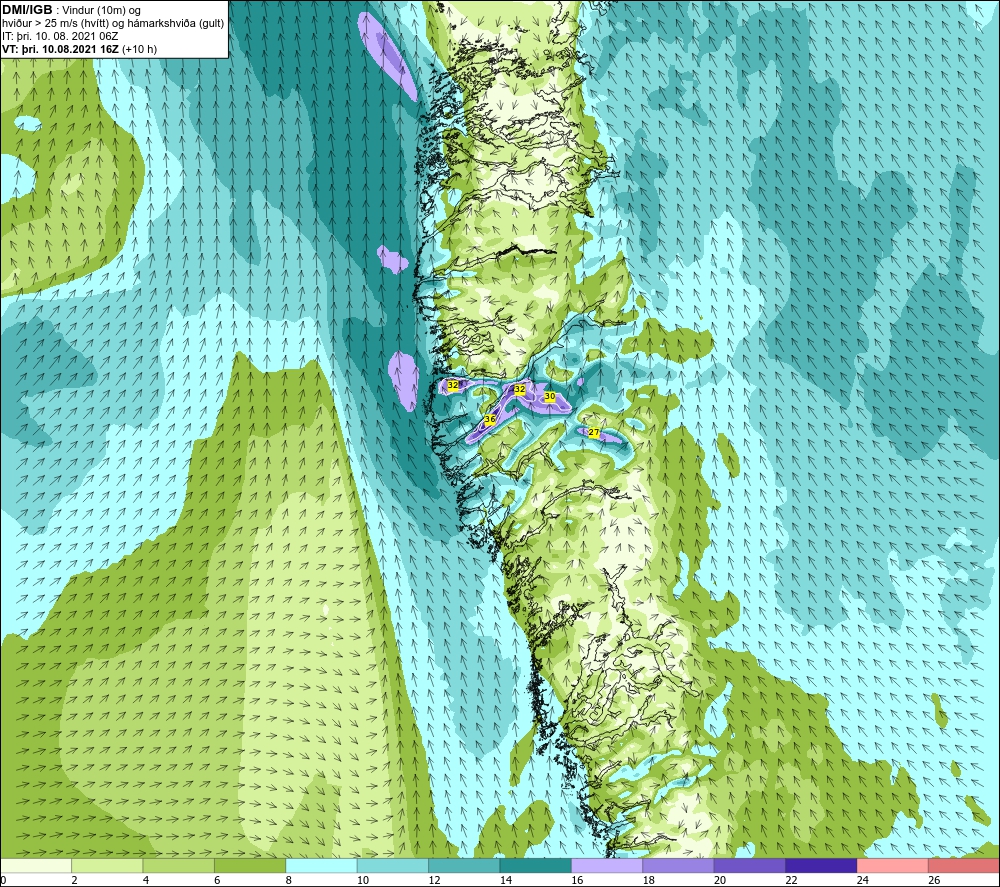Screen dimensions: 1000x887
Task: Select the light pink 24–26 m/s legend swatch
Action: [893, 865]
